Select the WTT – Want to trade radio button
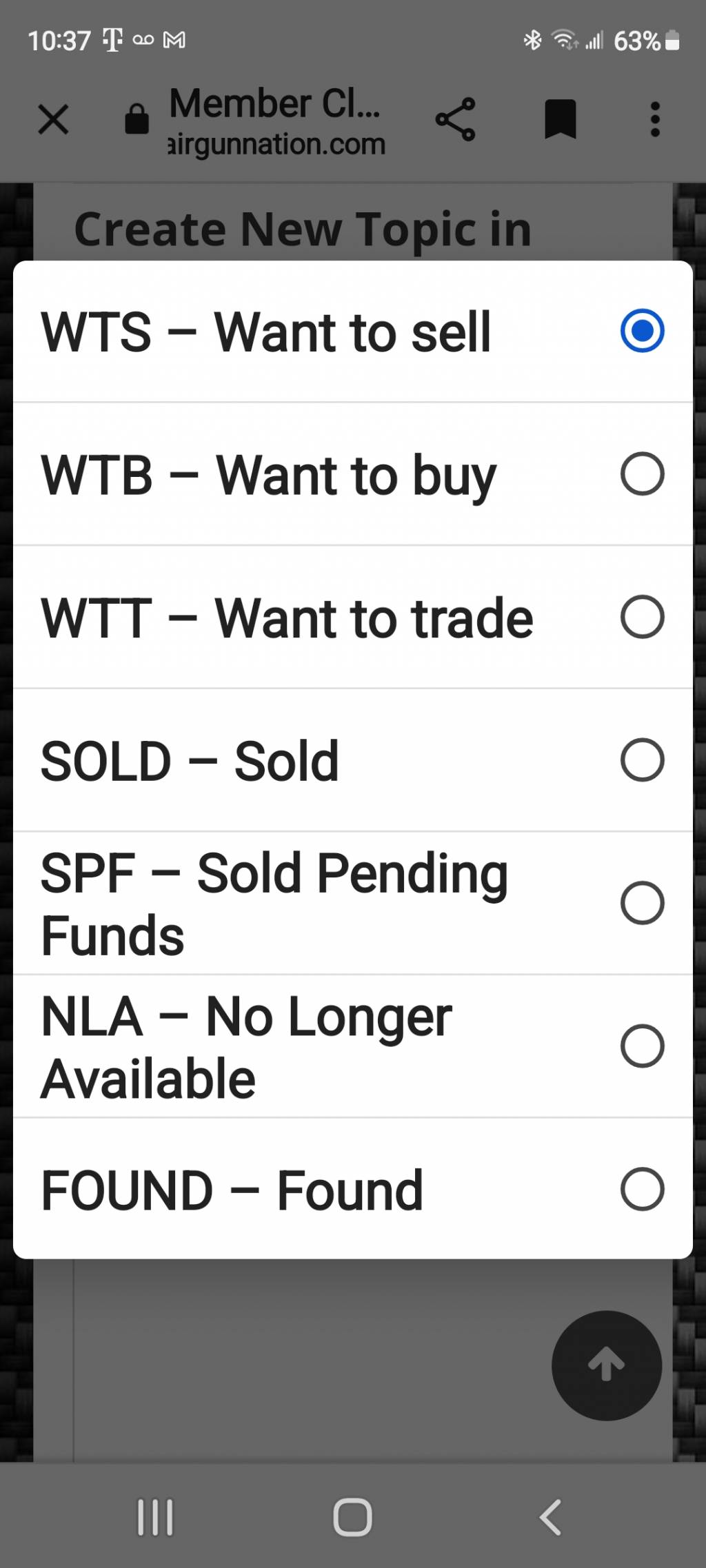 point(642,617)
